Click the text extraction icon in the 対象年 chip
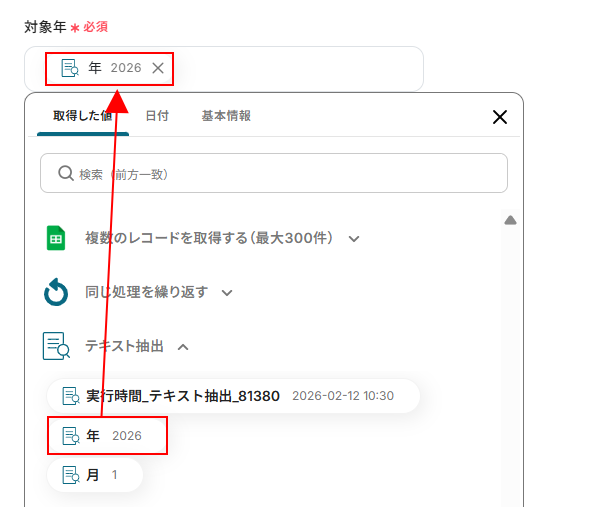 coord(70,68)
